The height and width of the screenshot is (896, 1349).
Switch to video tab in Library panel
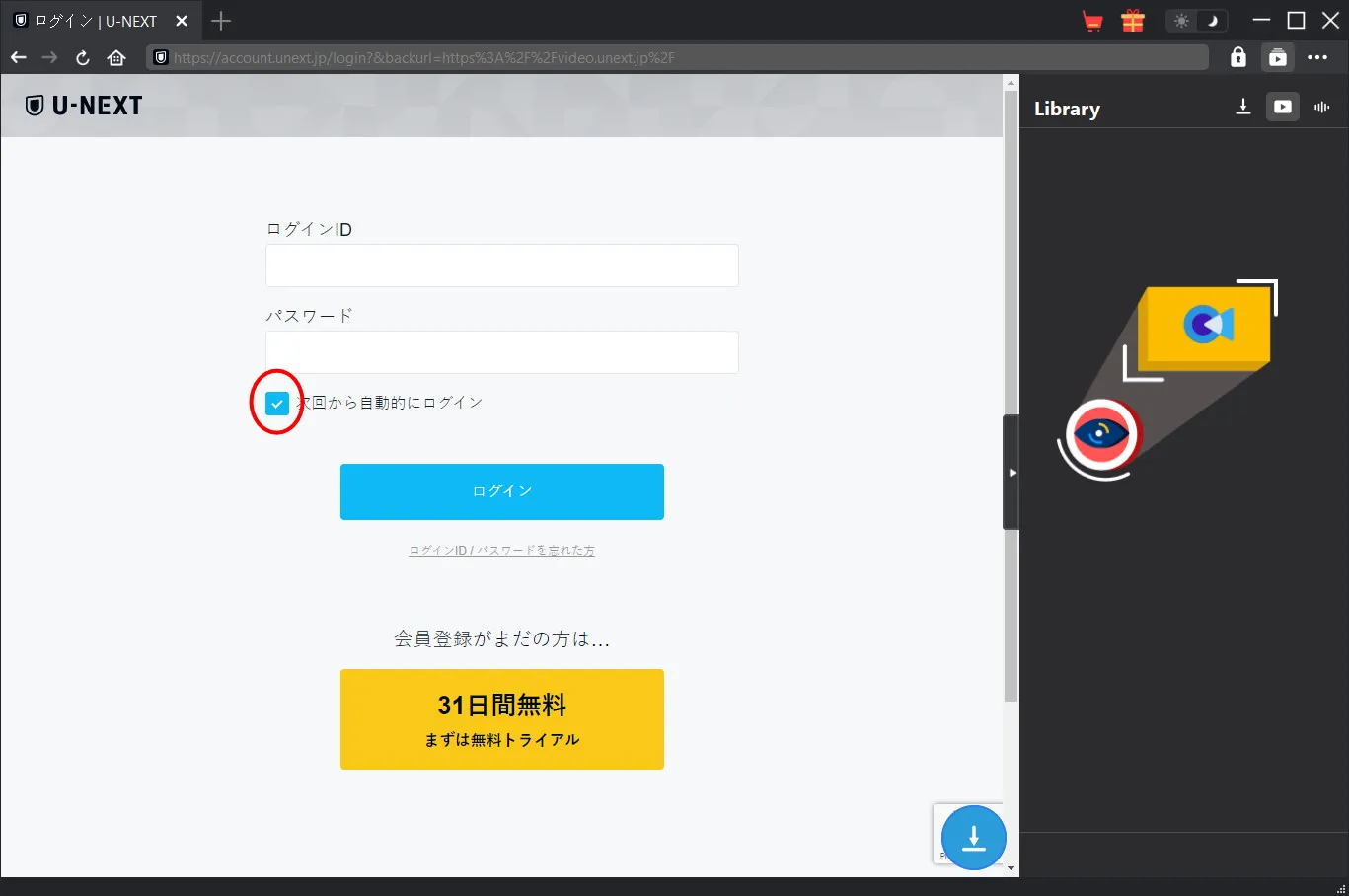1282,107
